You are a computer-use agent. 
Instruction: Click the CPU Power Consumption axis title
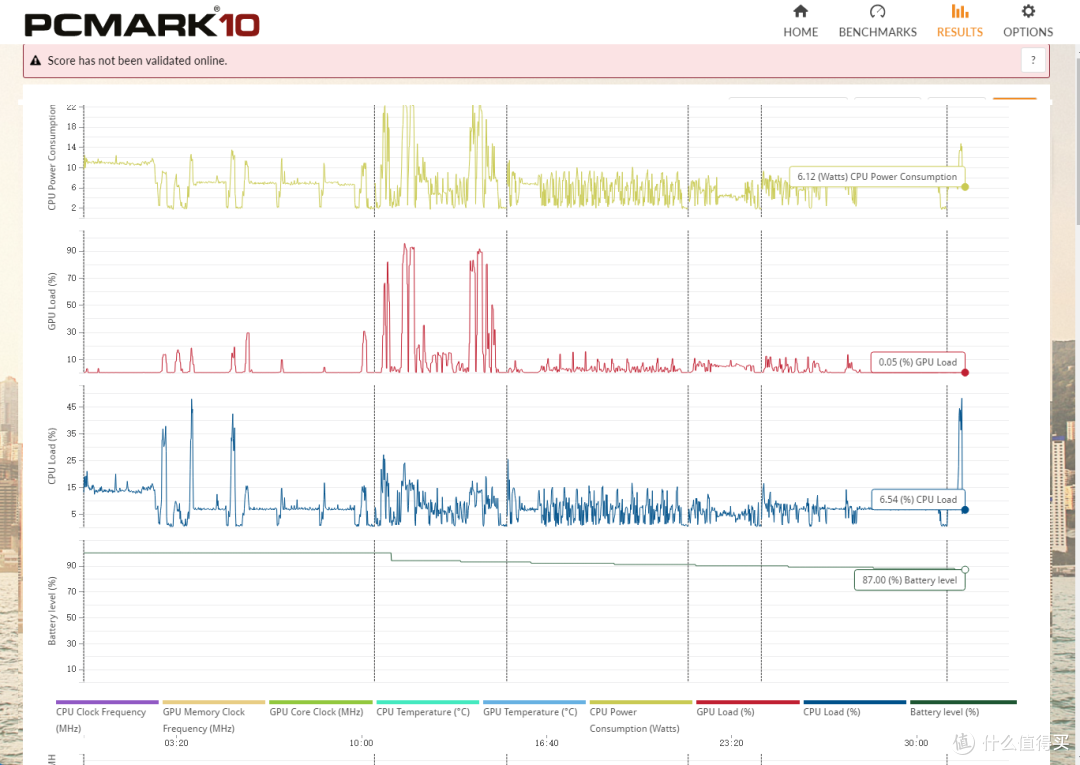click(52, 158)
